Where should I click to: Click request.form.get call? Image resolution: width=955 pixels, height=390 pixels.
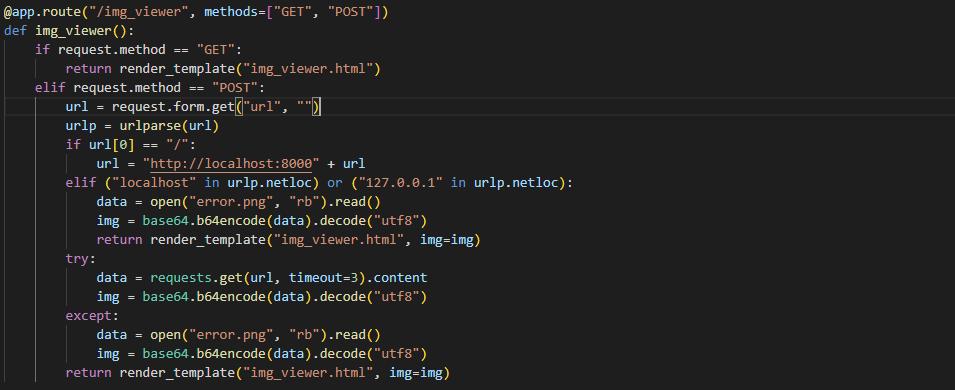(173, 107)
